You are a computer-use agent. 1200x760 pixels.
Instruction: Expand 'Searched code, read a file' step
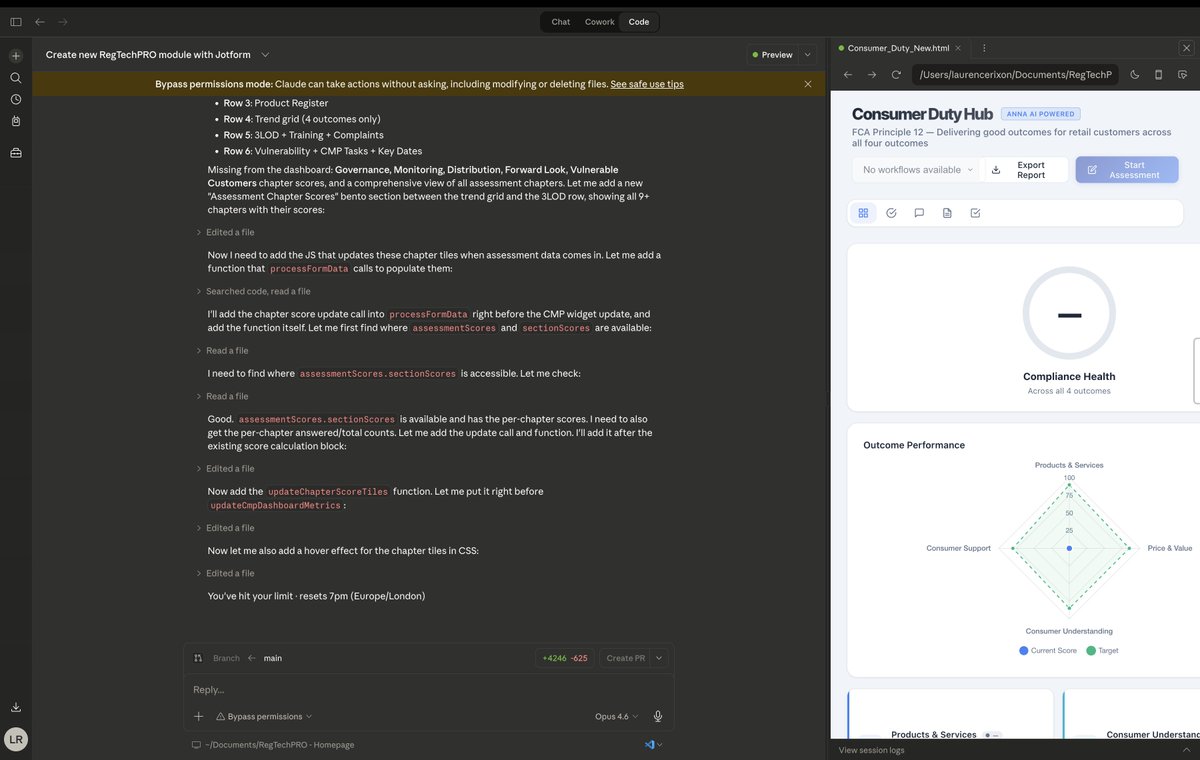coord(253,291)
